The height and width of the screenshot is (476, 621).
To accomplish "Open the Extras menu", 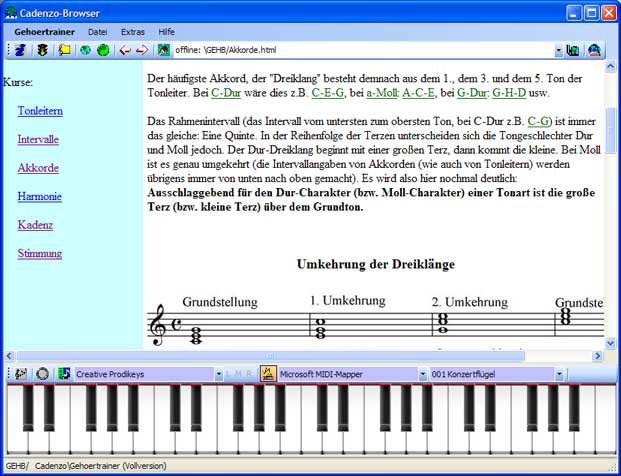I will pyautogui.click(x=132, y=32).
